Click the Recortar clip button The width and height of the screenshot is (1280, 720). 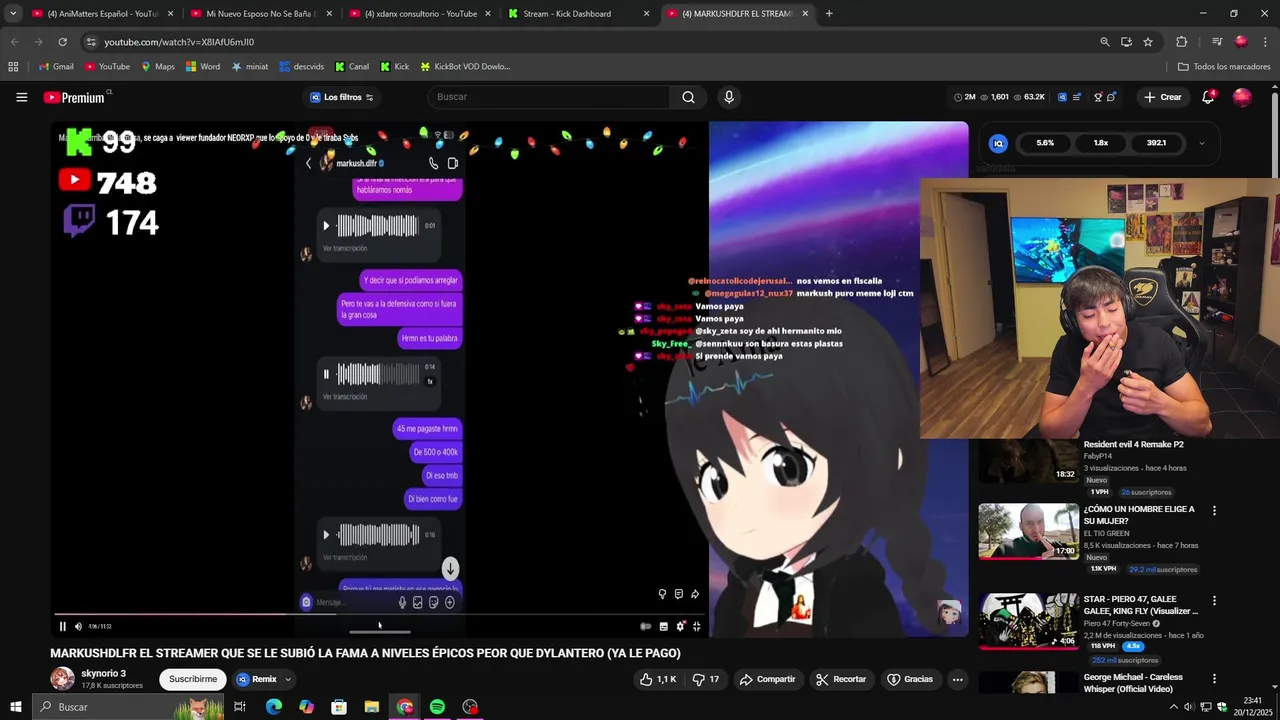click(841, 679)
